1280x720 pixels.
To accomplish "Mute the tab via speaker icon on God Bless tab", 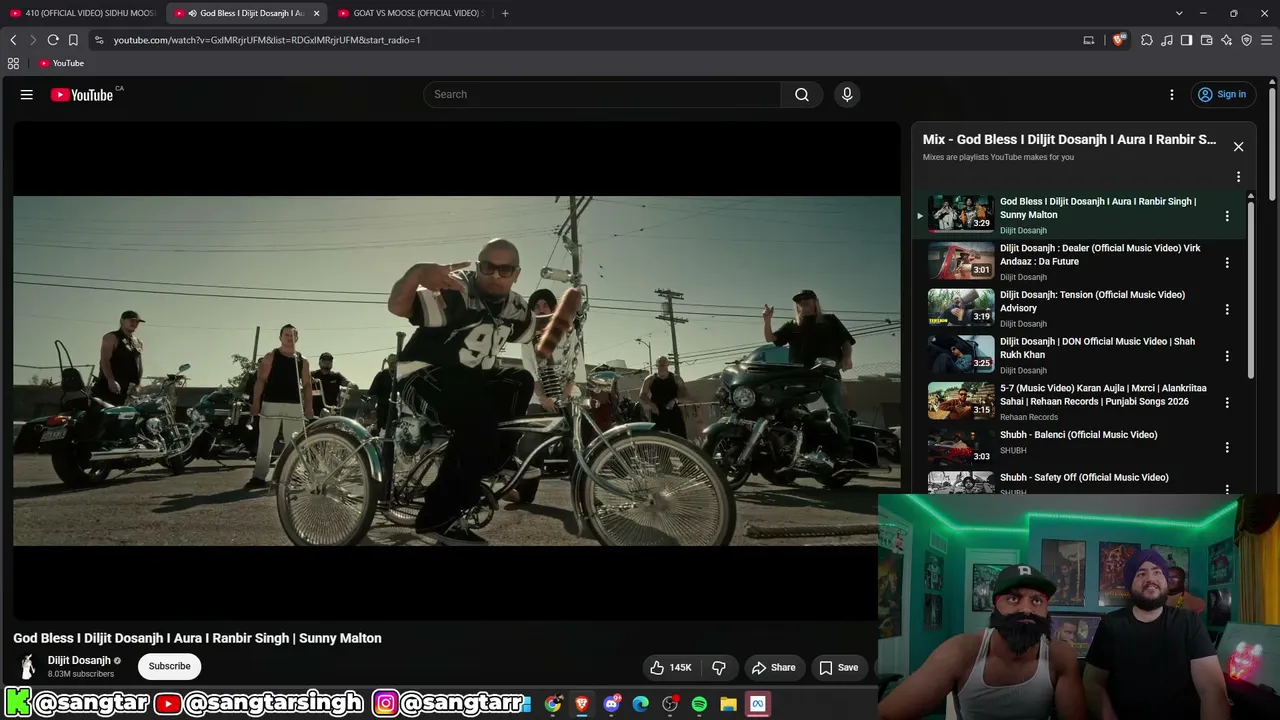I will coord(191,13).
